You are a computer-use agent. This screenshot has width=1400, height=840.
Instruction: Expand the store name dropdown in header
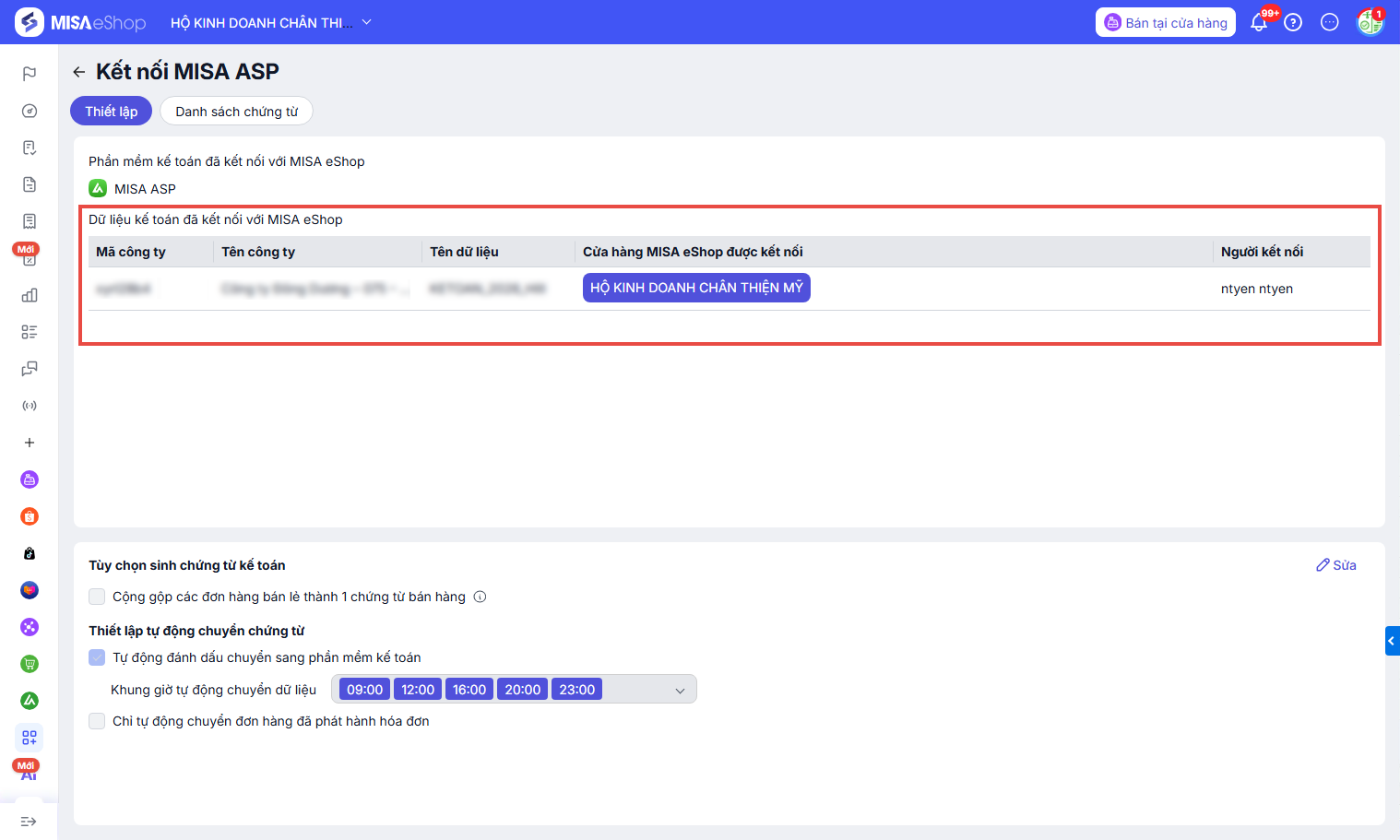click(366, 22)
